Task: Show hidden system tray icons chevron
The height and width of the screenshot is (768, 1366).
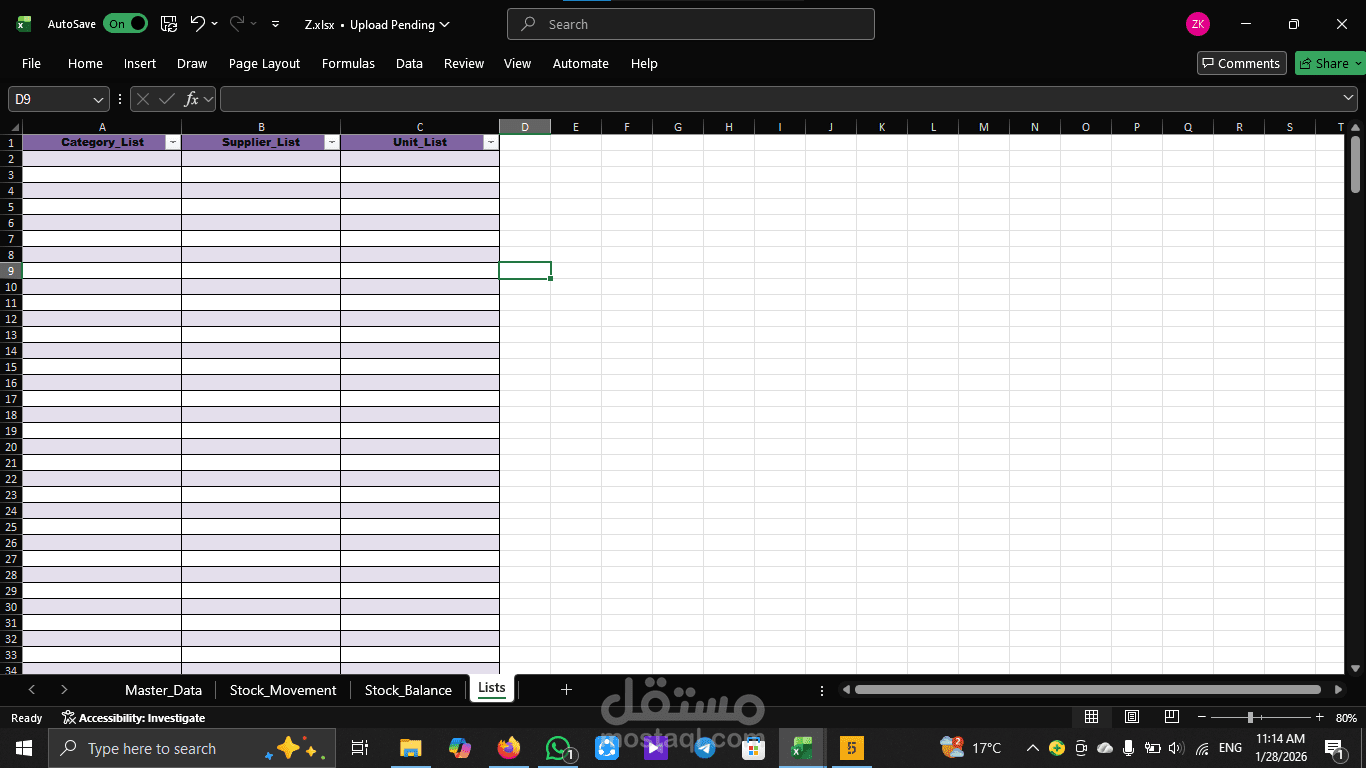Action: click(x=1033, y=748)
